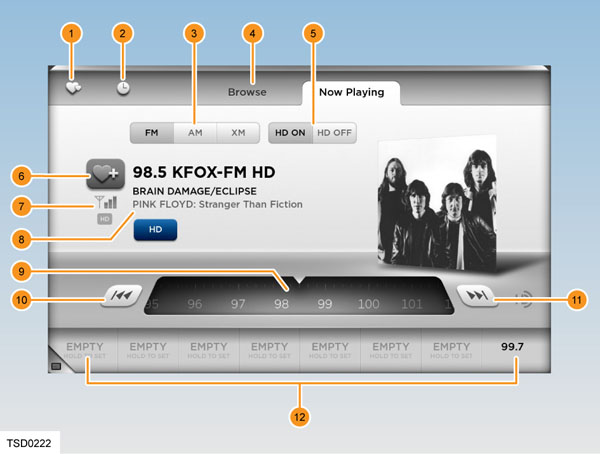Image resolution: width=600 pixels, height=454 pixels.
Task: Enable HD radio with HD ON
Action: [290, 132]
